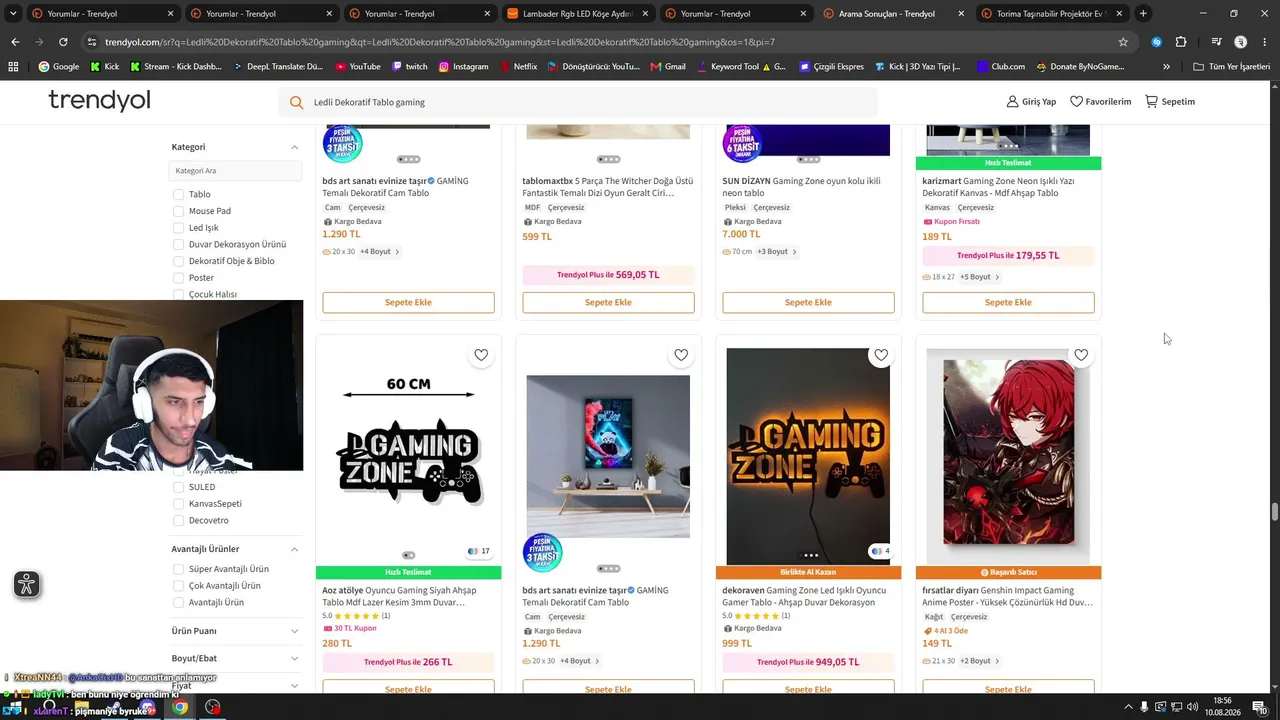Viewport: 1280px width, 720px height.
Task: Check the Duvar Dekorasyon Ürünü checkbox
Action: [x=178, y=244]
